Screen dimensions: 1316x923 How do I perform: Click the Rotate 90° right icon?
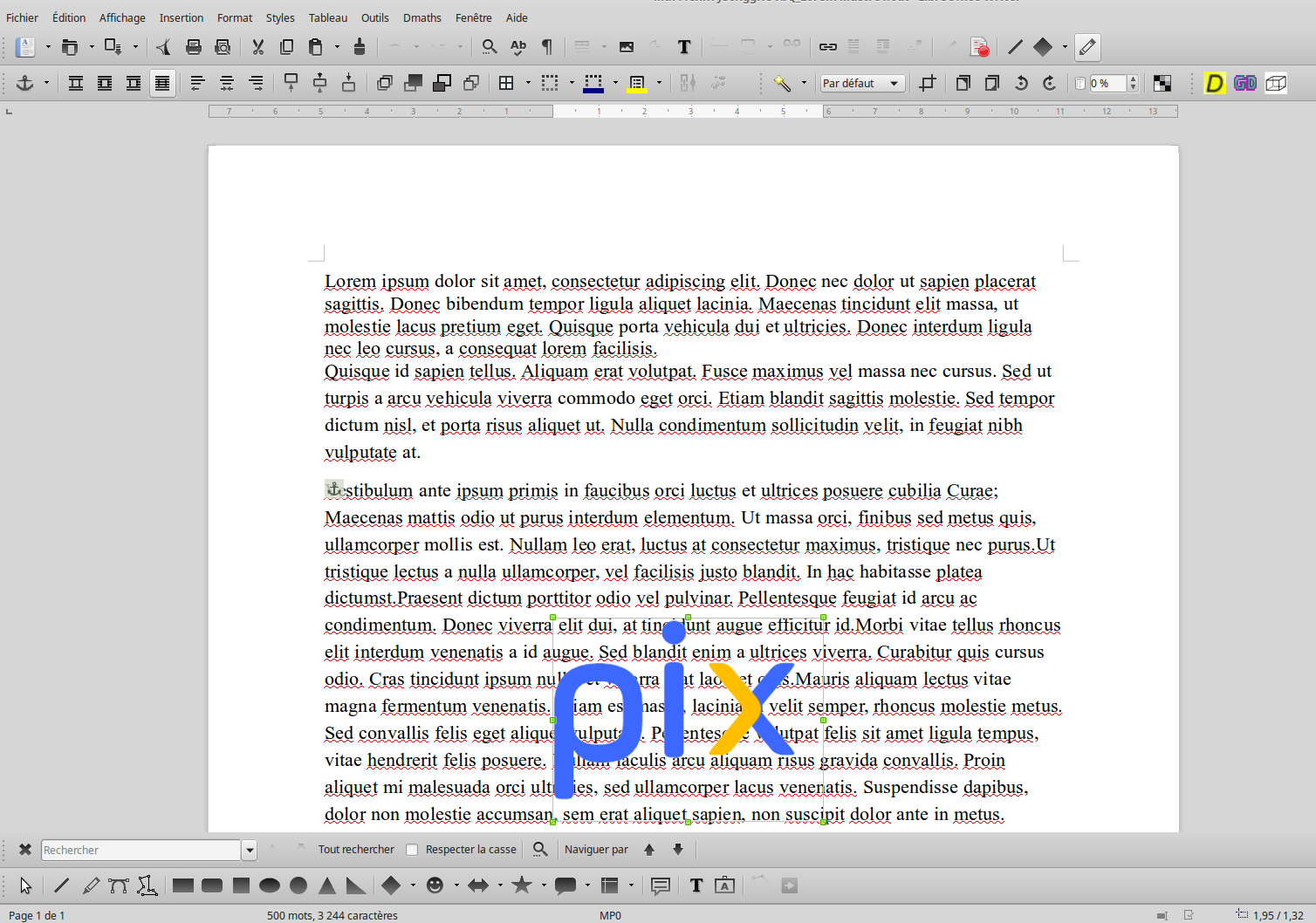pos(1050,83)
